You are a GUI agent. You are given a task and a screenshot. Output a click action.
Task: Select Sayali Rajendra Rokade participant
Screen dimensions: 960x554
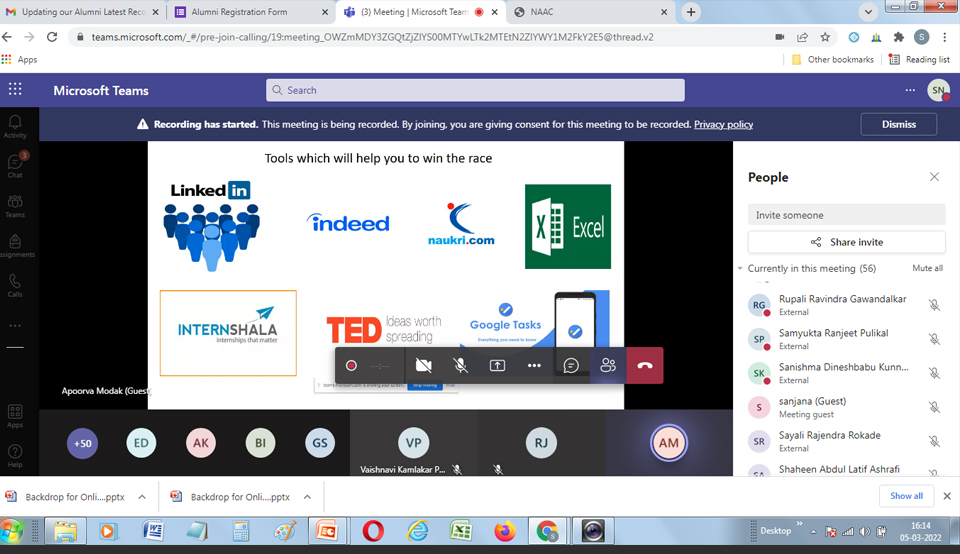pos(846,441)
